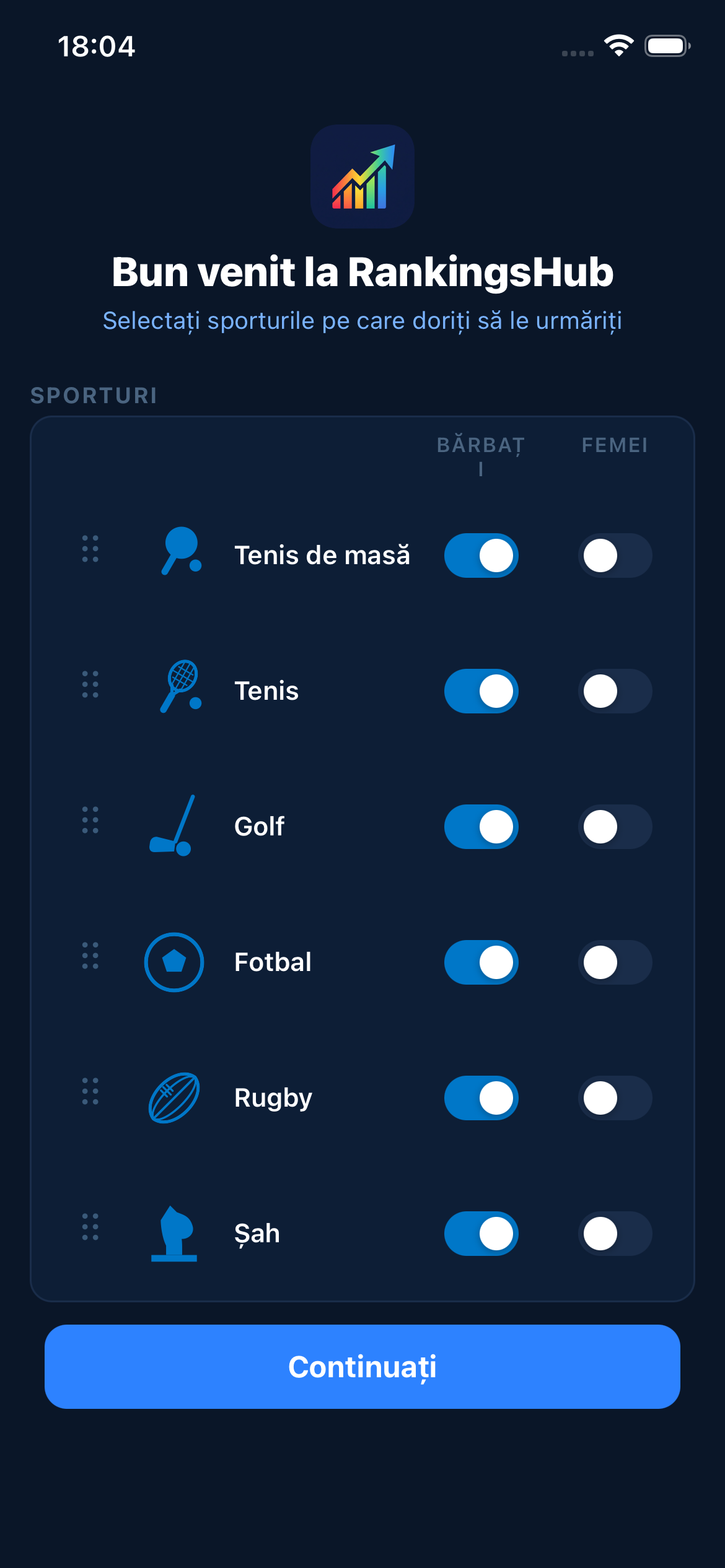The height and width of the screenshot is (1568, 725).
Task: Tap the football (Fotbal) ball icon
Action: pyautogui.click(x=174, y=962)
